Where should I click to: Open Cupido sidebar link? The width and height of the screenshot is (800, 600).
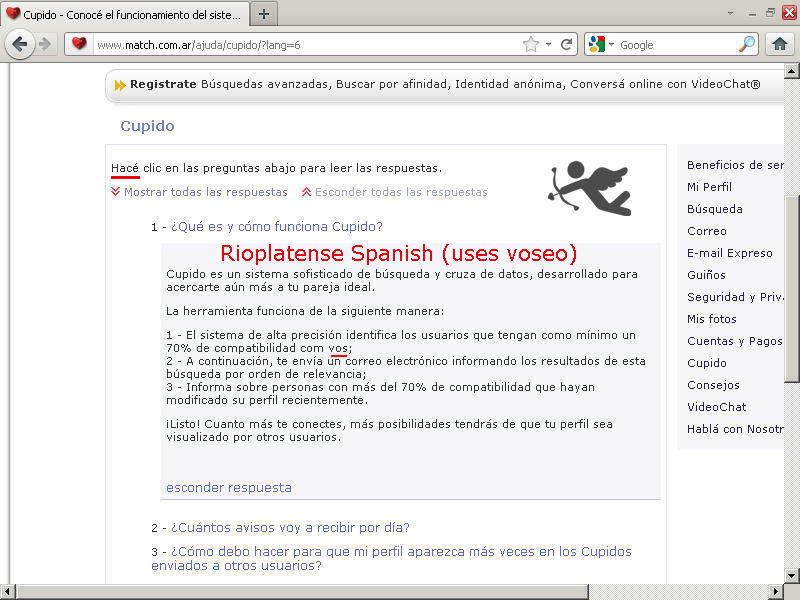(x=707, y=363)
